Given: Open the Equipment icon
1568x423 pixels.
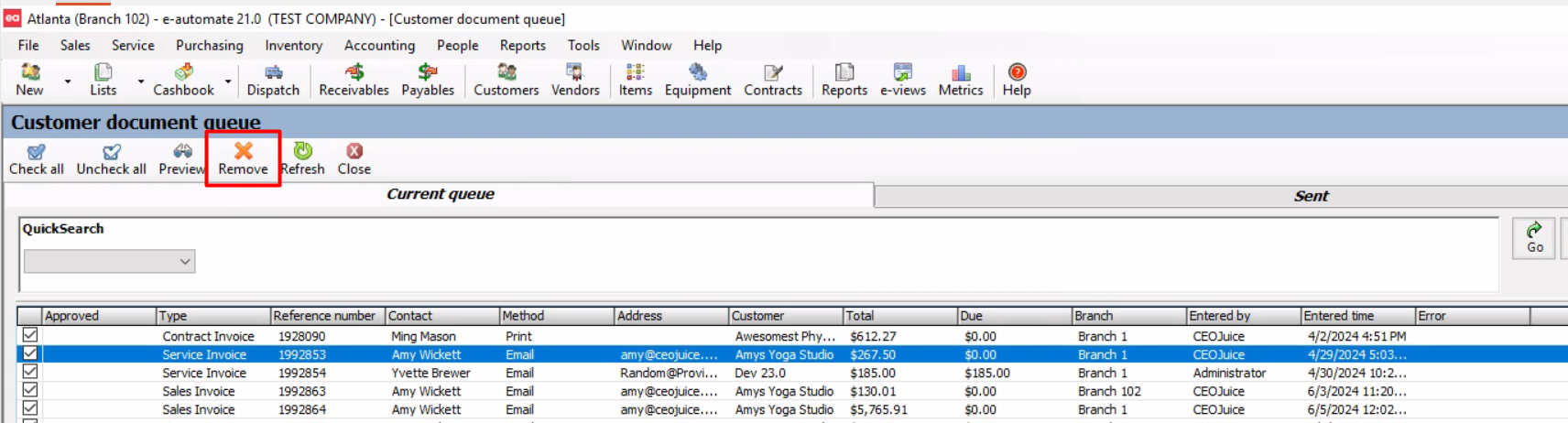Looking at the screenshot, I should pyautogui.click(x=698, y=80).
